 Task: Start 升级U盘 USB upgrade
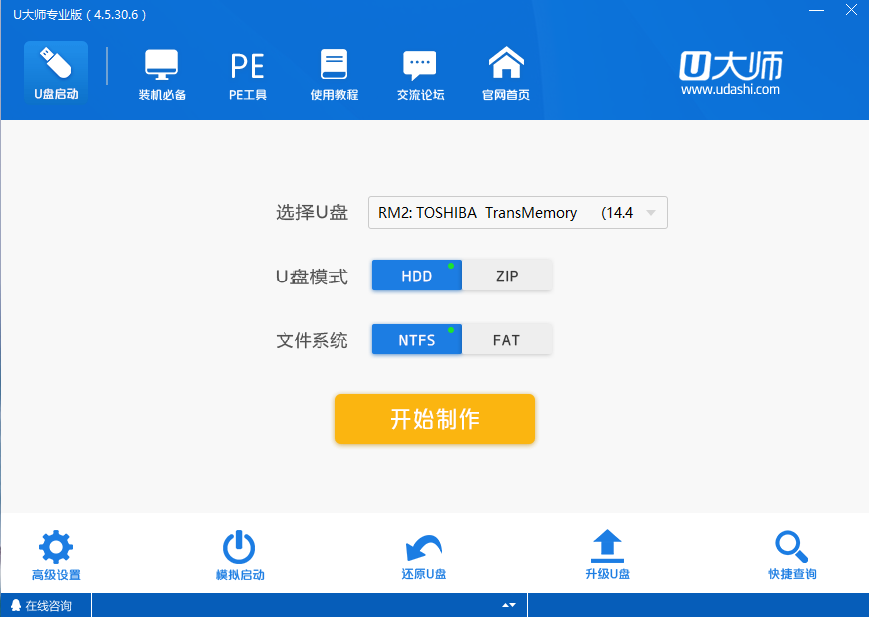click(x=607, y=553)
